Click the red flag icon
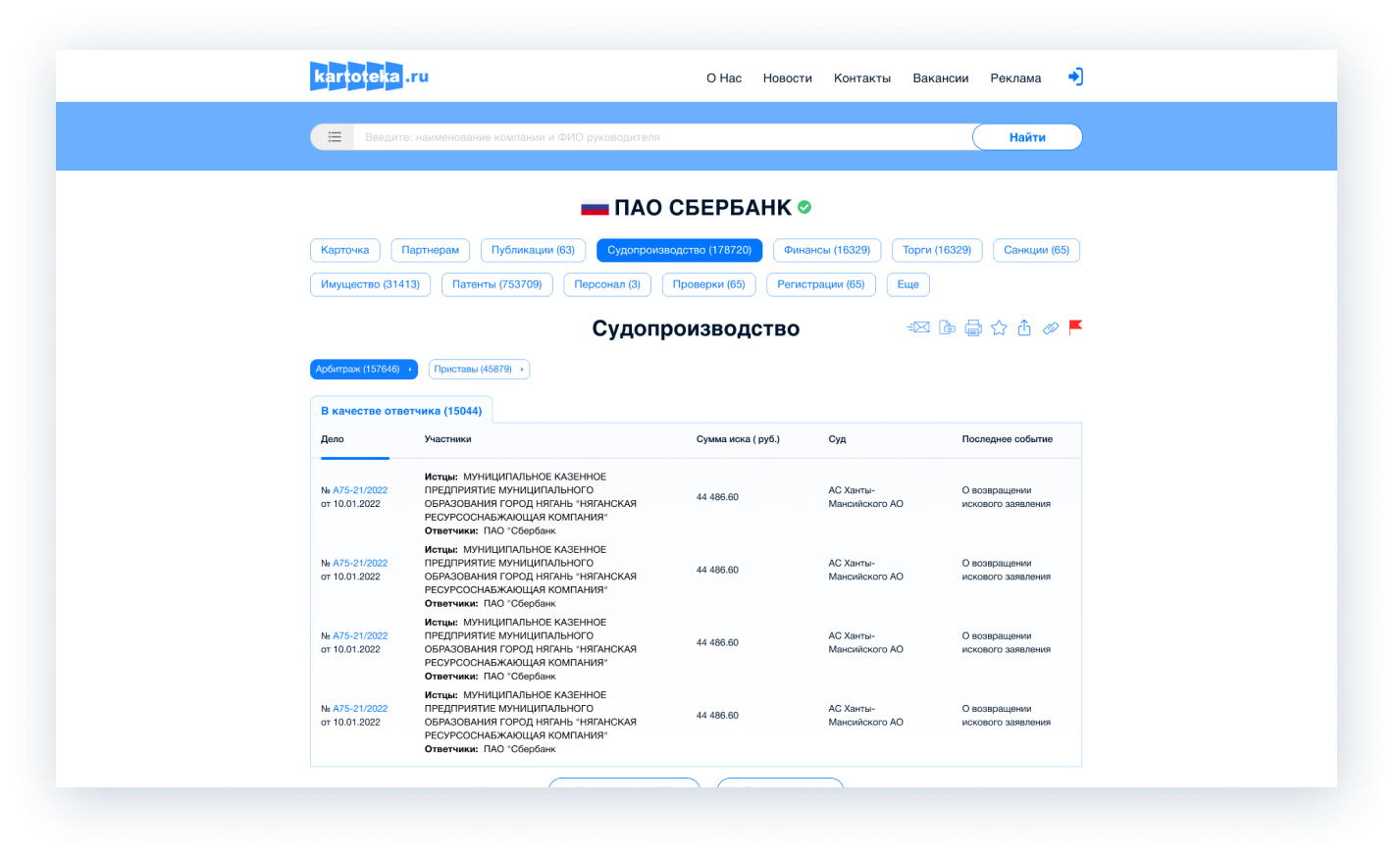Screen dimensions: 1400x856 [1075, 327]
